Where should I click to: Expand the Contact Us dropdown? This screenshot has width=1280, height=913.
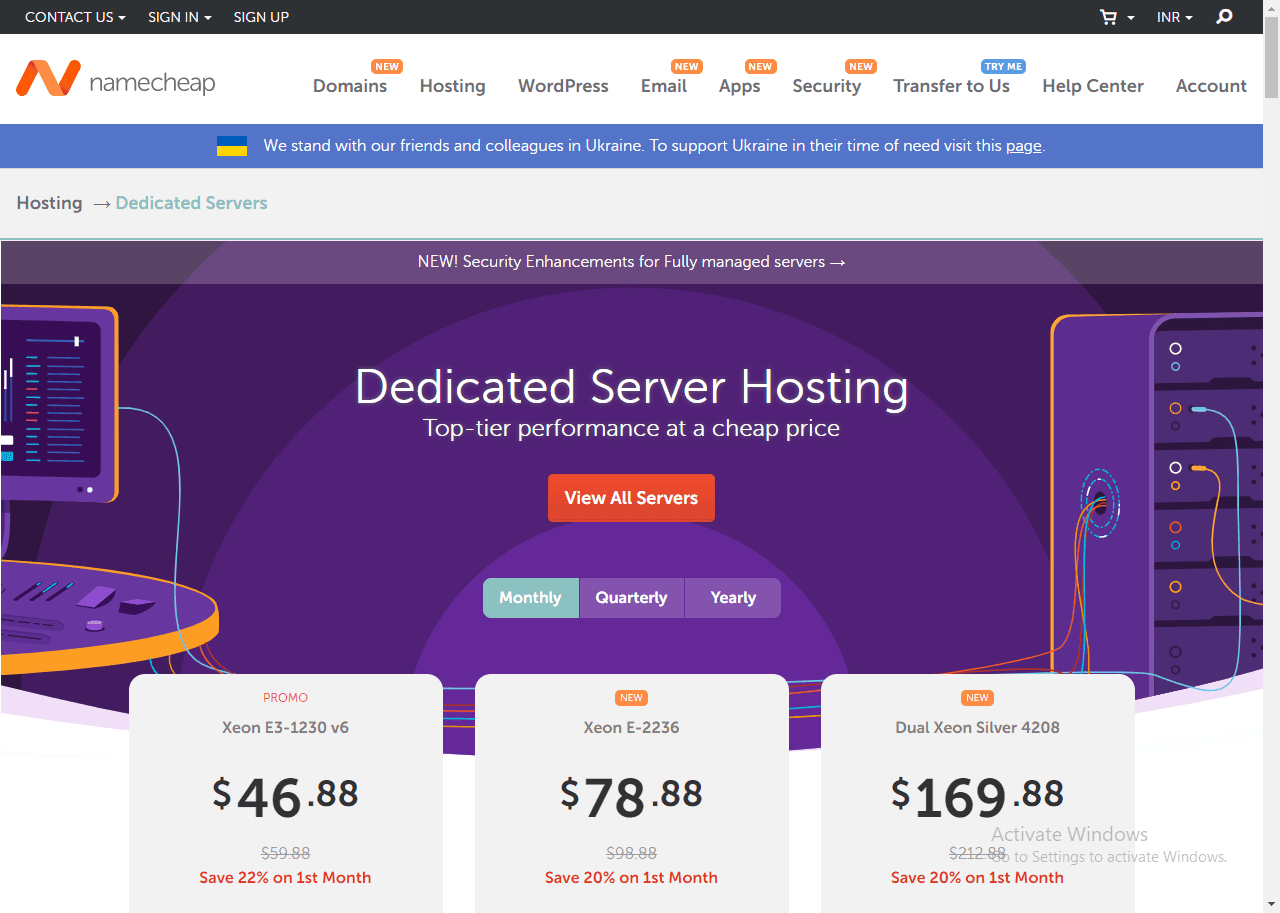75,17
